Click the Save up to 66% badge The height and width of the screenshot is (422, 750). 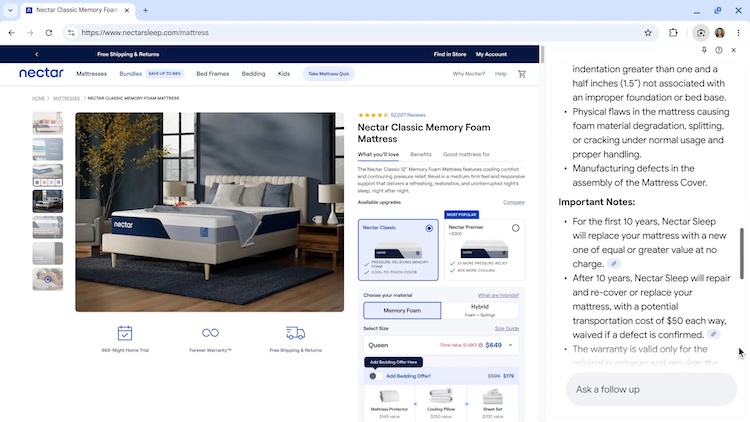165,74
